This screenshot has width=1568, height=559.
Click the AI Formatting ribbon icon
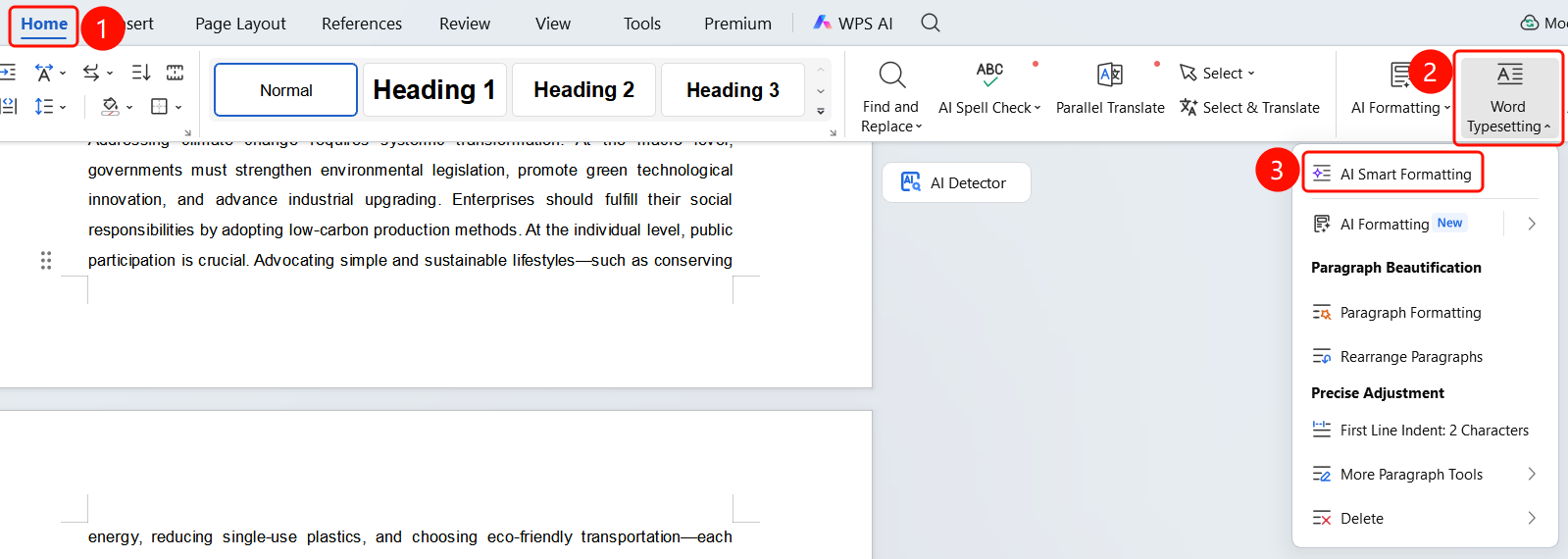tap(1400, 75)
